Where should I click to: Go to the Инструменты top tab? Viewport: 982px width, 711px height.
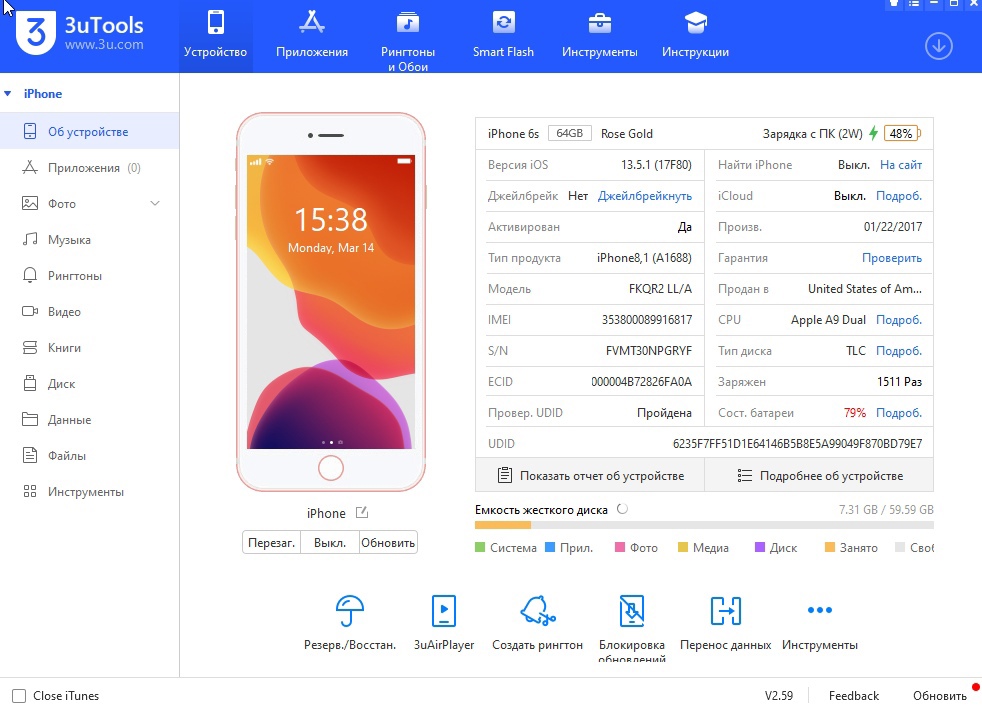point(599,36)
